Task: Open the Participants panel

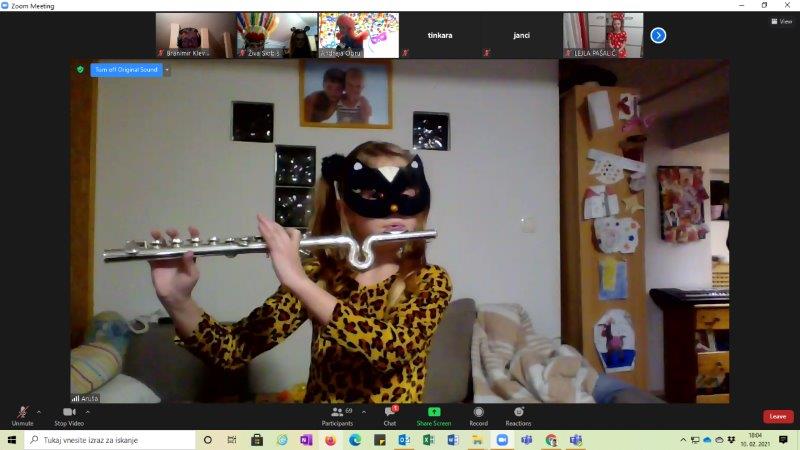Action: click(x=337, y=416)
